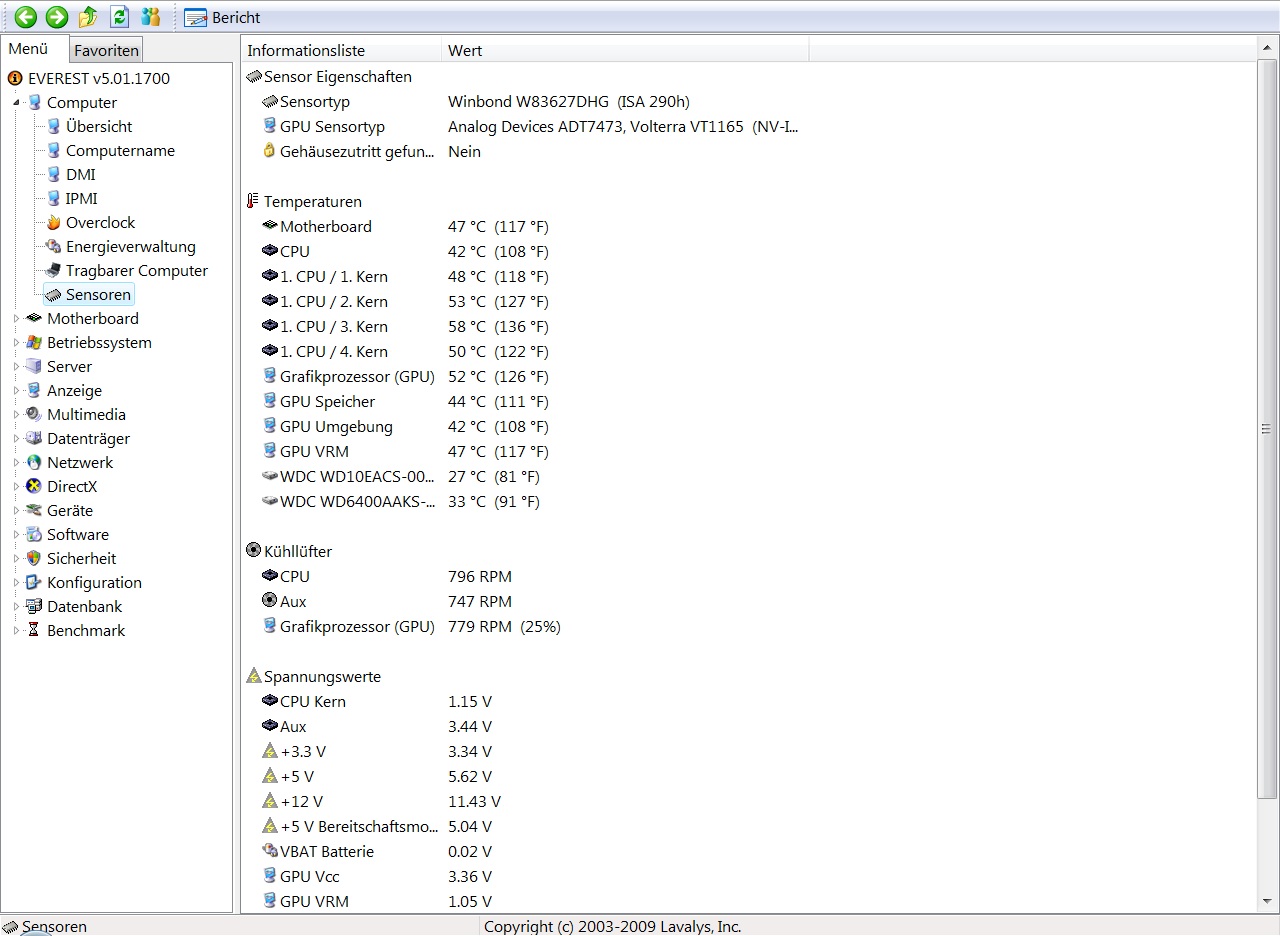Screen dimensions: 1280x936
Task: Click the Informationsliste column header
Action: [x=341, y=51]
